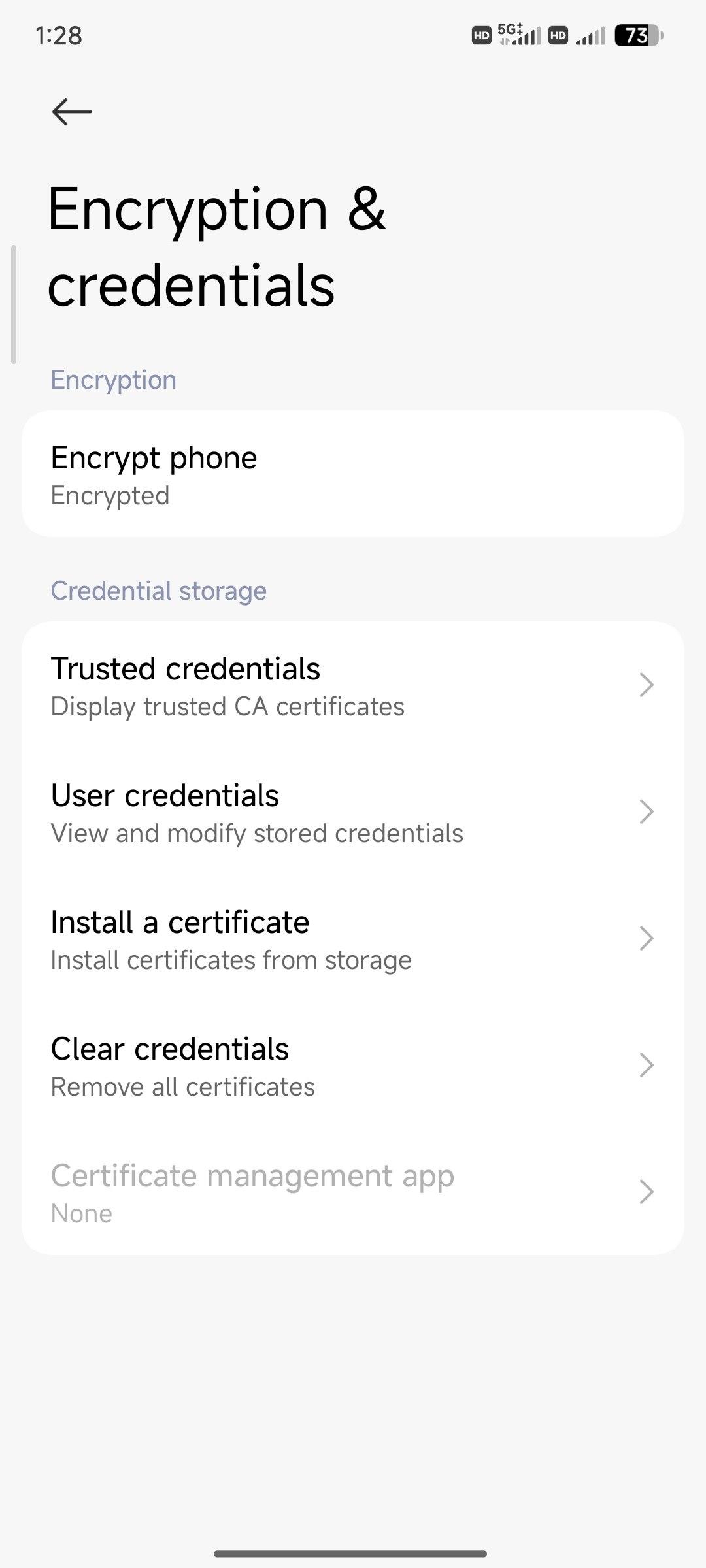Tap the back arrow icon
Viewport: 706px width, 1568px height.
pyautogui.click(x=72, y=112)
